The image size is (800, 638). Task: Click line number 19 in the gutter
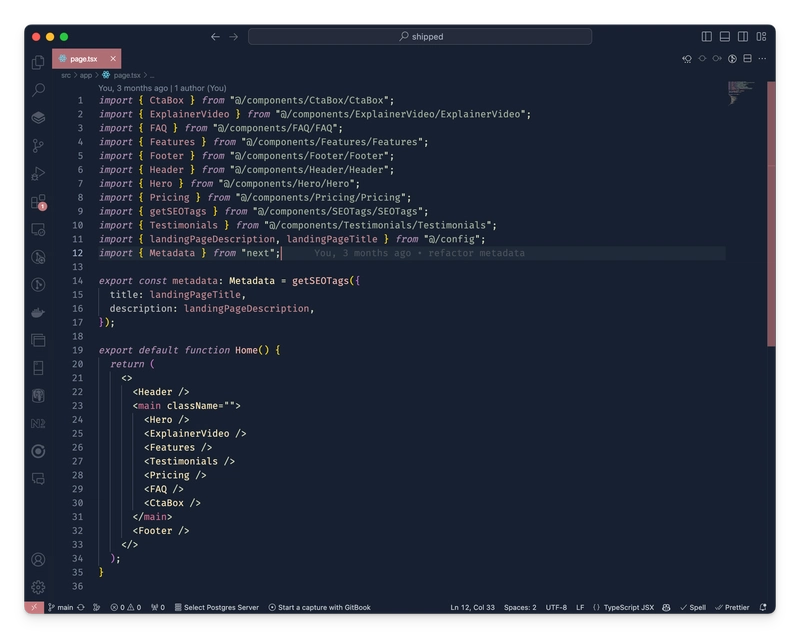78,350
